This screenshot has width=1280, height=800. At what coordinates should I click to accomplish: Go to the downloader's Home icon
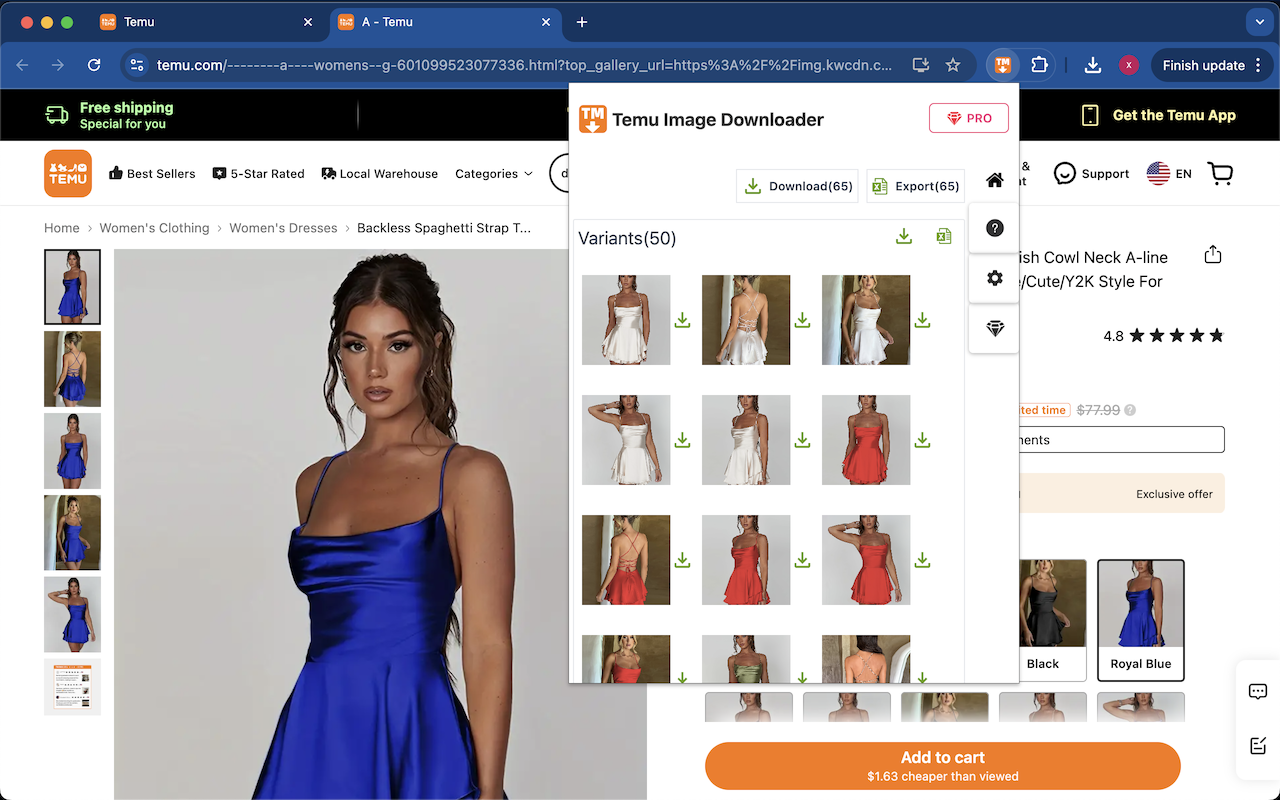tap(994, 180)
